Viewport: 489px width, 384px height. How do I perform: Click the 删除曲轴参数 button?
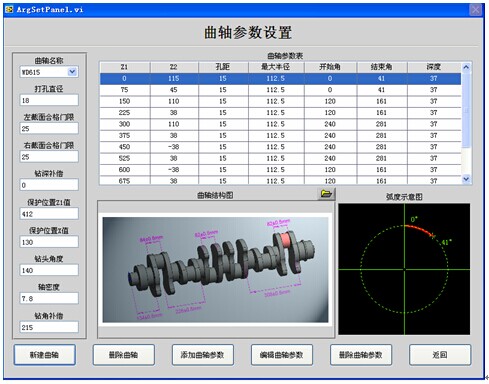[361, 355]
